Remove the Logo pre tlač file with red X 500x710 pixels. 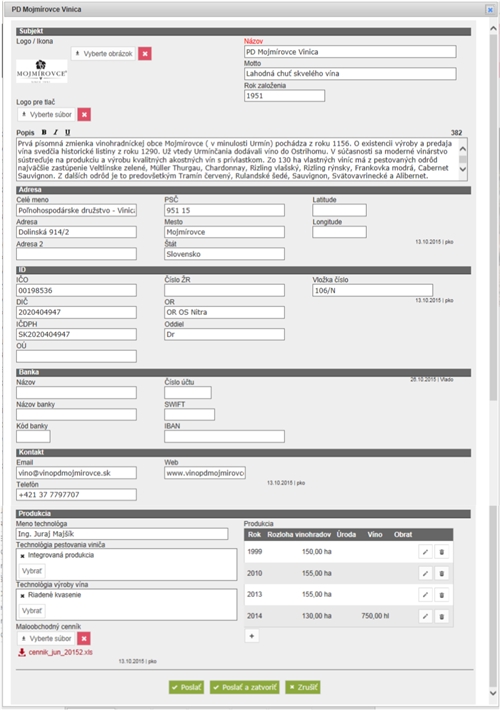pyautogui.click(x=84, y=115)
